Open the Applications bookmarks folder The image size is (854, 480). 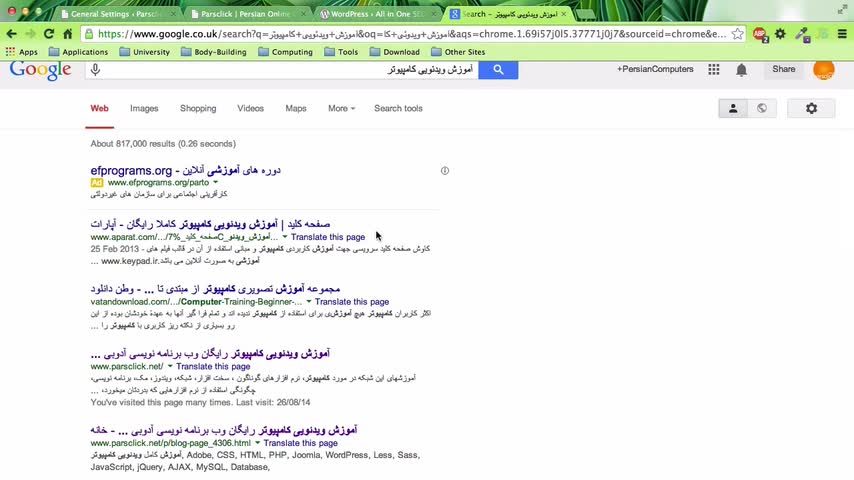click(78, 52)
